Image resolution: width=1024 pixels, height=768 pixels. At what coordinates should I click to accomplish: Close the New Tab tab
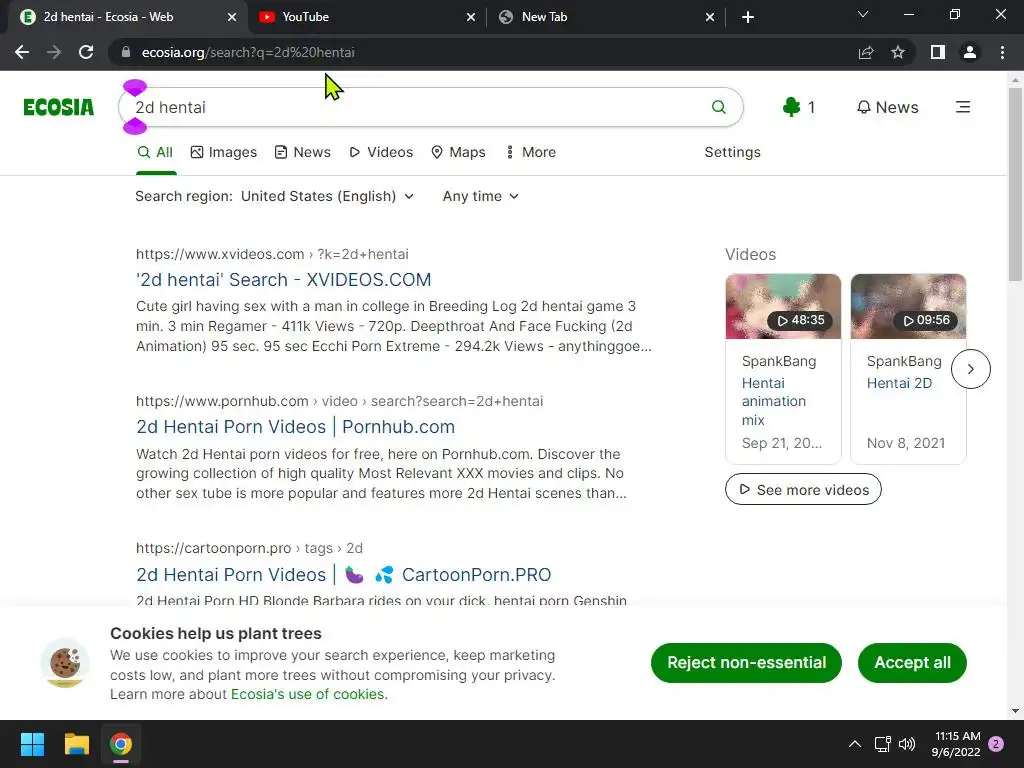point(710,17)
